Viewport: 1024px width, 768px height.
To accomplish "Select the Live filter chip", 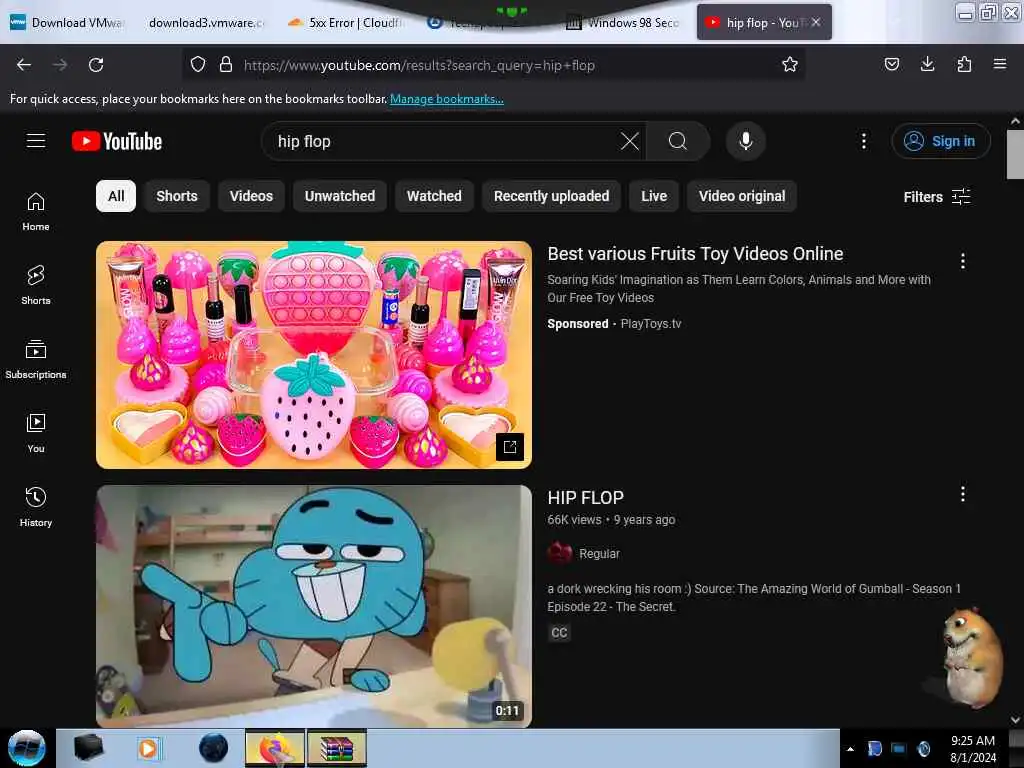I will (654, 196).
